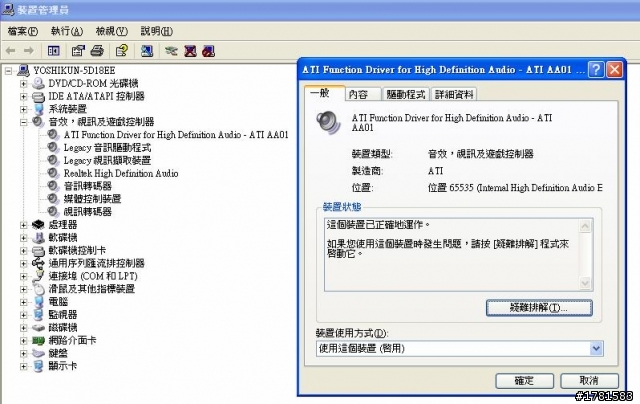
Task: Expand the 顯示卡 node
Action: (x=24, y=366)
